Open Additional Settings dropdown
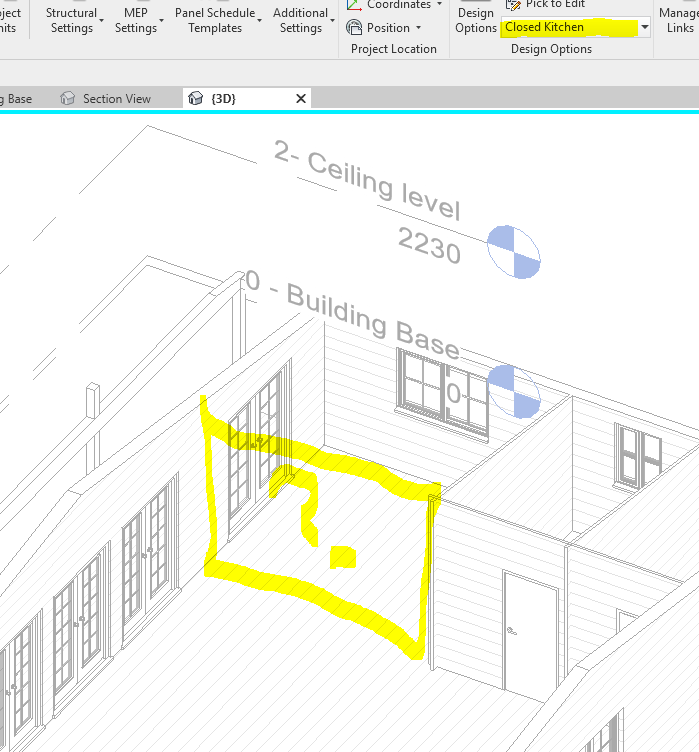Screen dimensions: 699x752 point(303,20)
